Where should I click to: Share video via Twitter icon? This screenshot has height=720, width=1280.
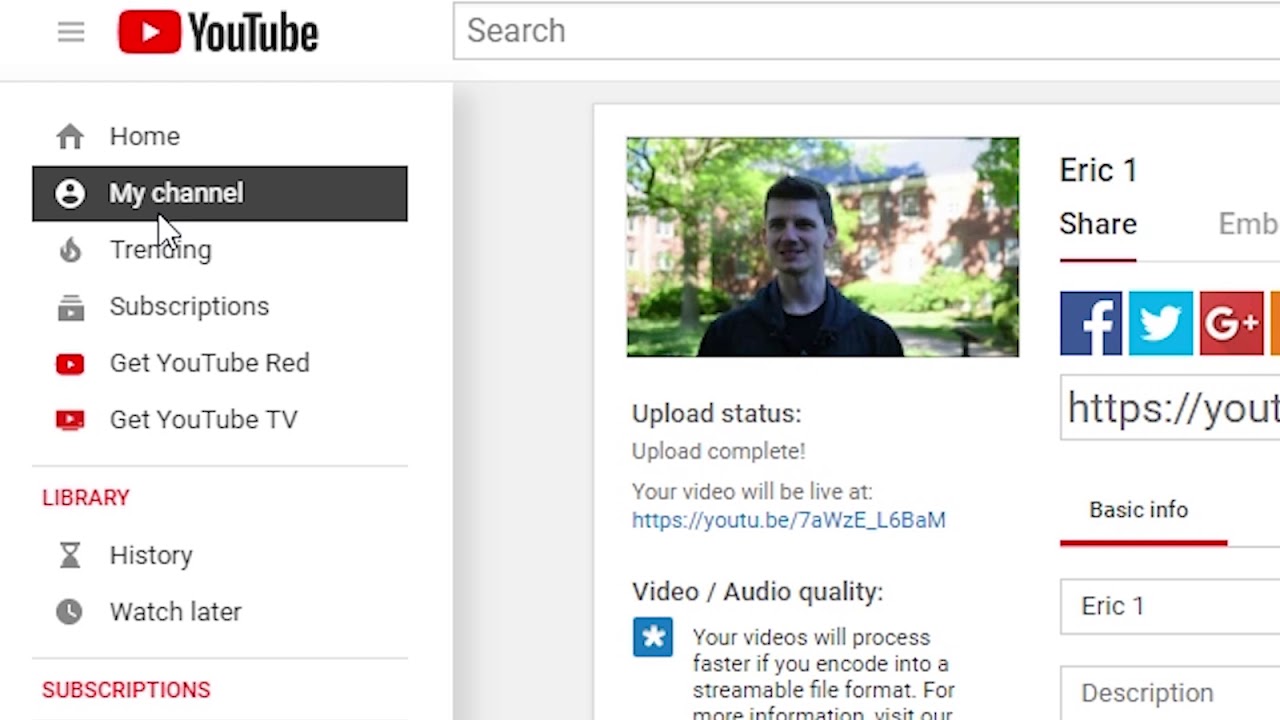click(1161, 323)
